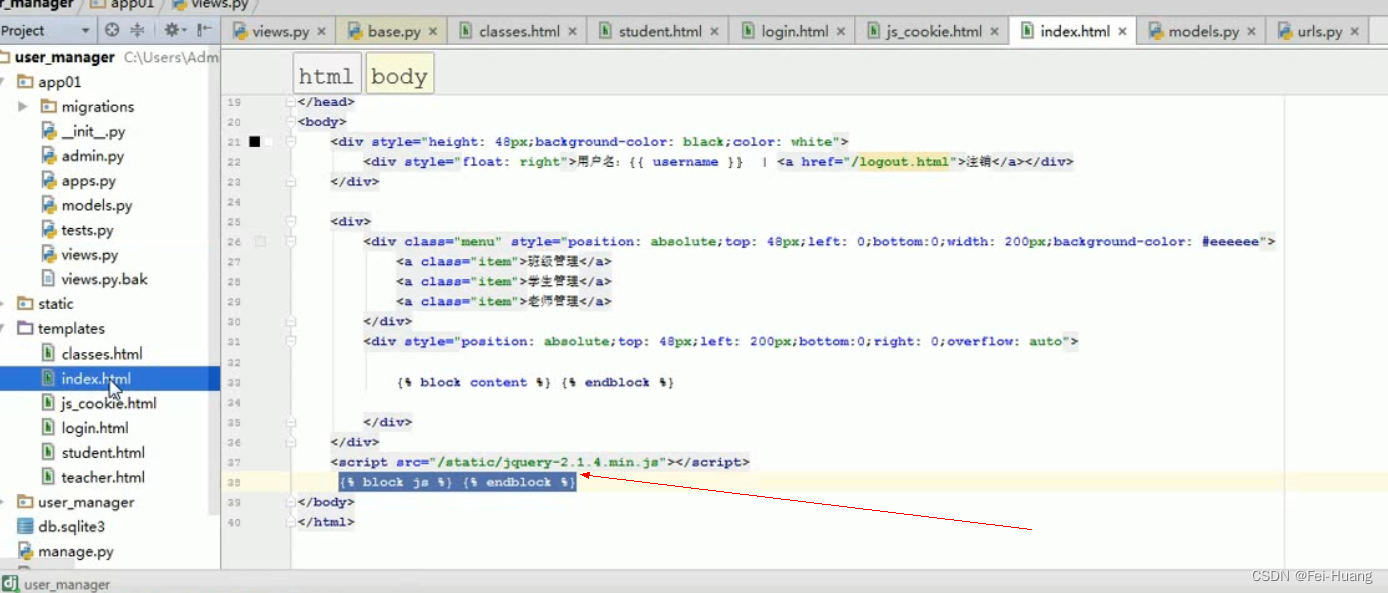Screen dimensions: 1388x593
Task: Collapse all nodes in the Project panel
Action: coord(137,30)
